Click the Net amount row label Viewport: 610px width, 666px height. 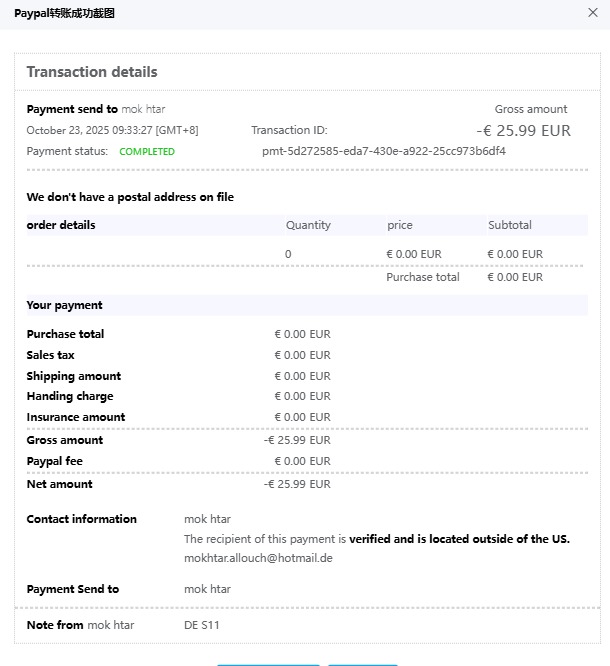click(x=59, y=484)
